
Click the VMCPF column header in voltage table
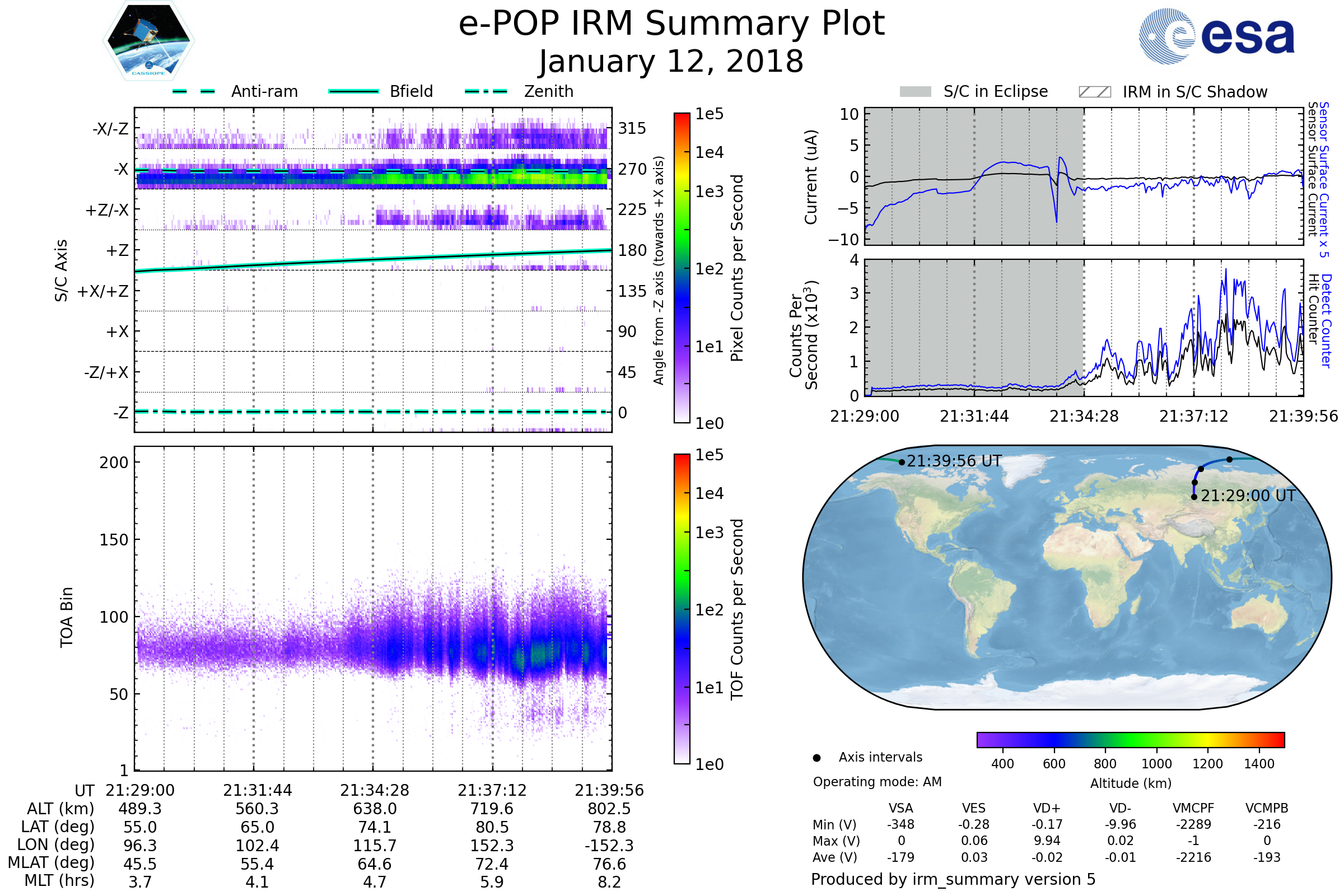point(1193,809)
